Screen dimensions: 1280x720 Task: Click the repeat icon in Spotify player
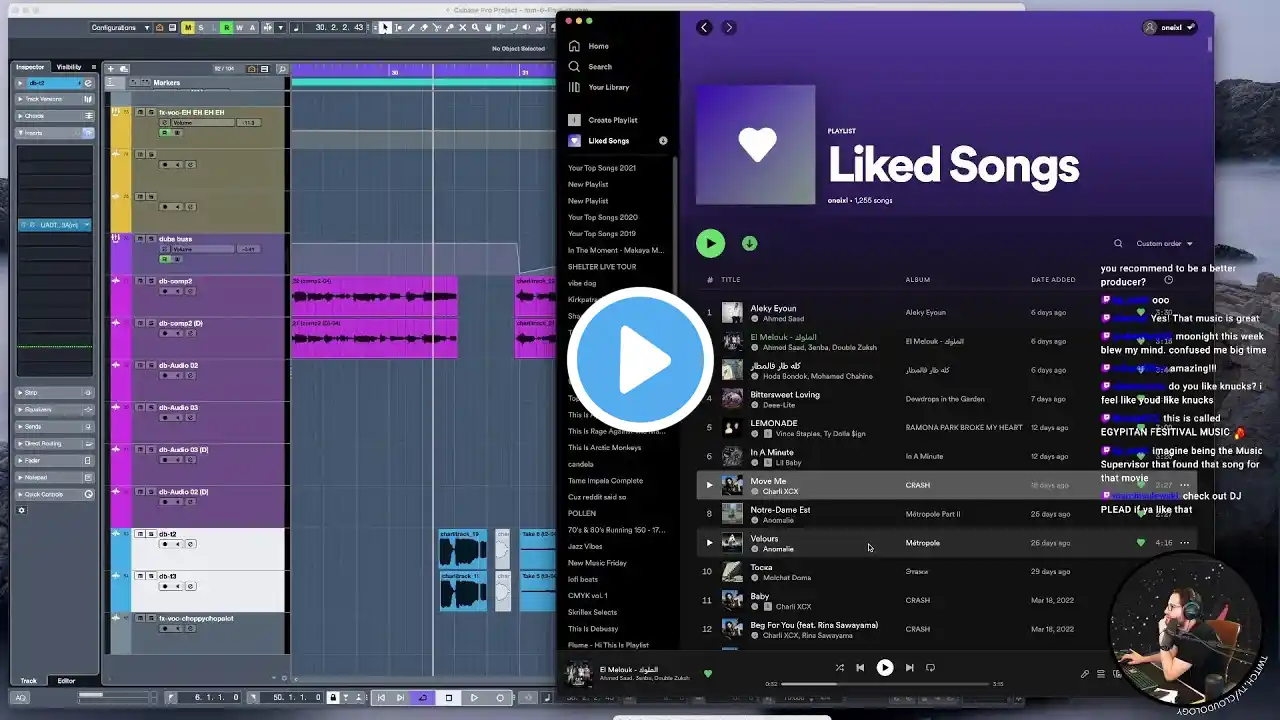click(930, 668)
